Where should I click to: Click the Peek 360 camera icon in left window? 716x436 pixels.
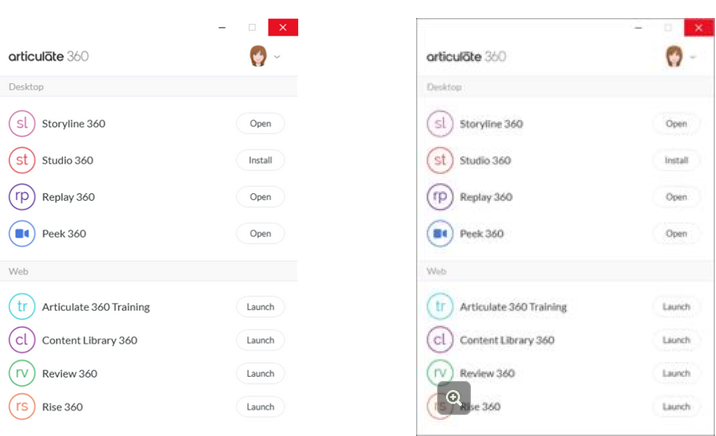[22, 233]
